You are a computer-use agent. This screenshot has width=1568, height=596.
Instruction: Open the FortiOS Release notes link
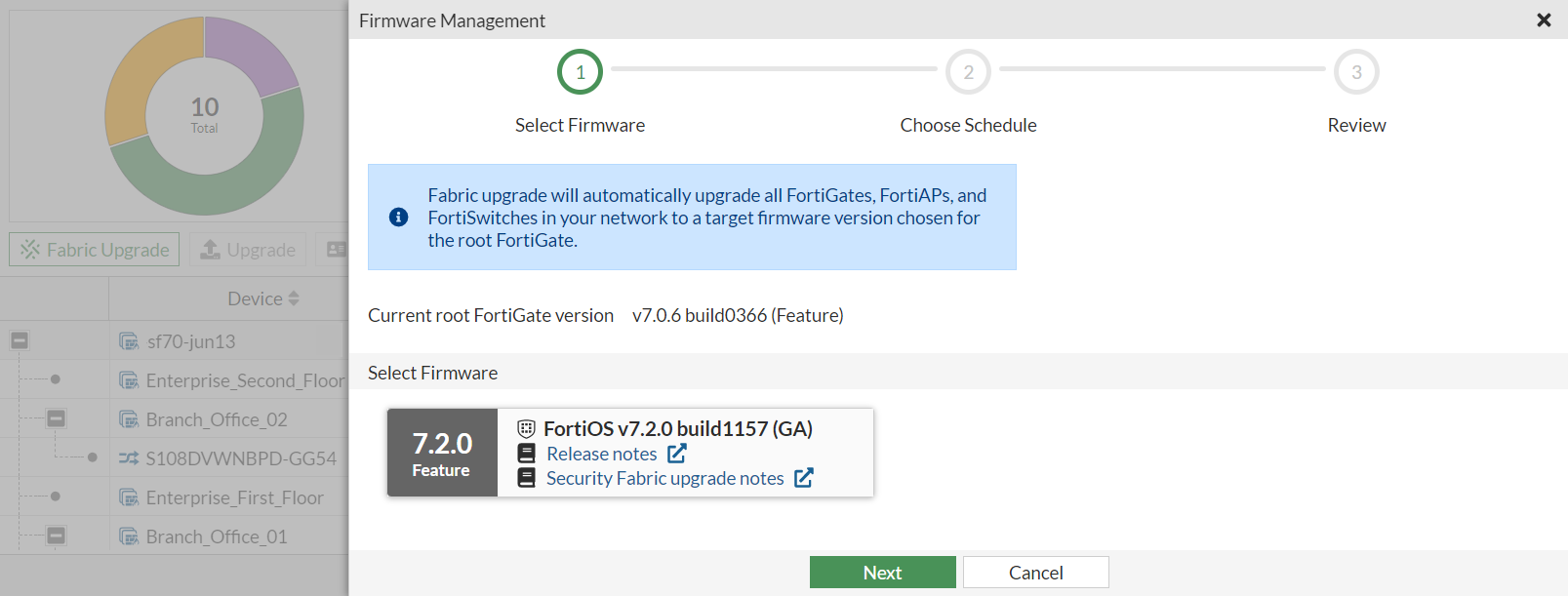coord(601,454)
